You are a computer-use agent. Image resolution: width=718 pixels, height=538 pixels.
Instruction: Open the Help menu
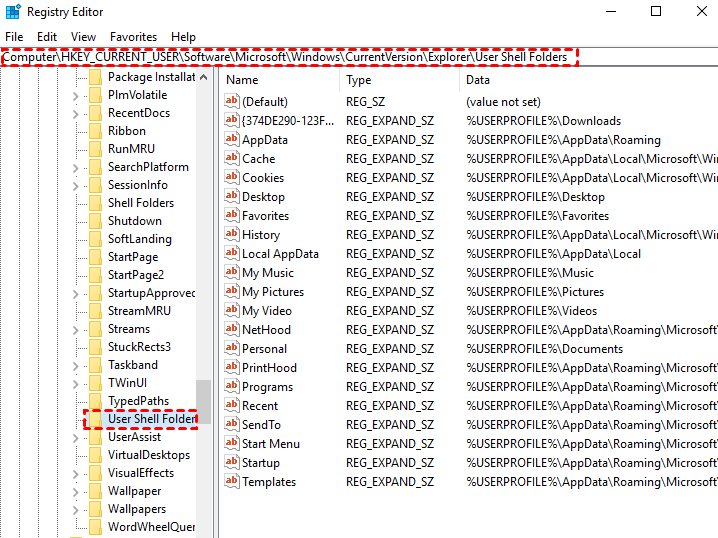point(183,37)
